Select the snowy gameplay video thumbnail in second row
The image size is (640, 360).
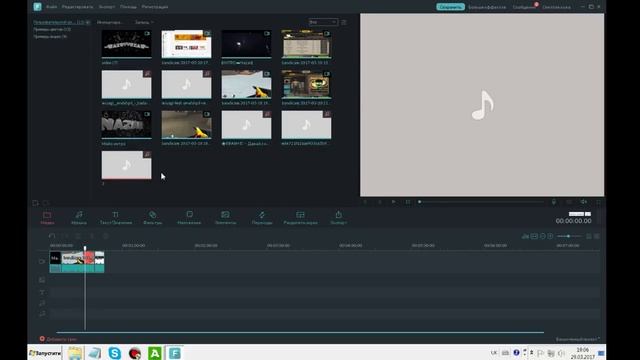[246, 84]
